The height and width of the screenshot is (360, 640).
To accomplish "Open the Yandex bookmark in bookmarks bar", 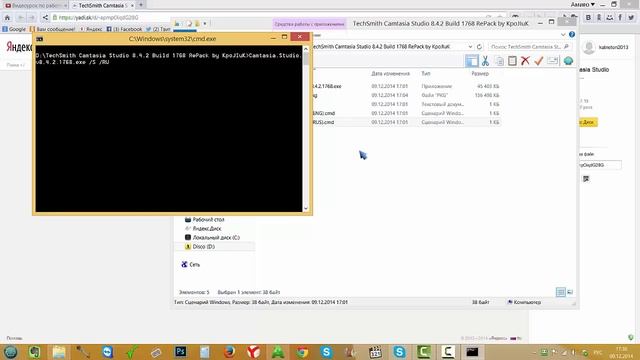I will click(91, 29).
